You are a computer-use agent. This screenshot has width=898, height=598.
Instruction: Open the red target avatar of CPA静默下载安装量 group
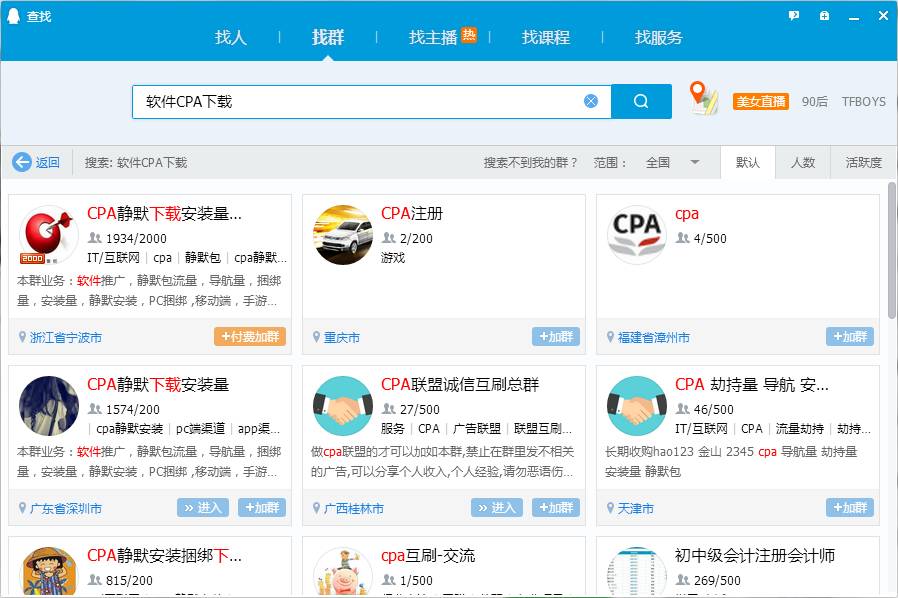(49, 235)
